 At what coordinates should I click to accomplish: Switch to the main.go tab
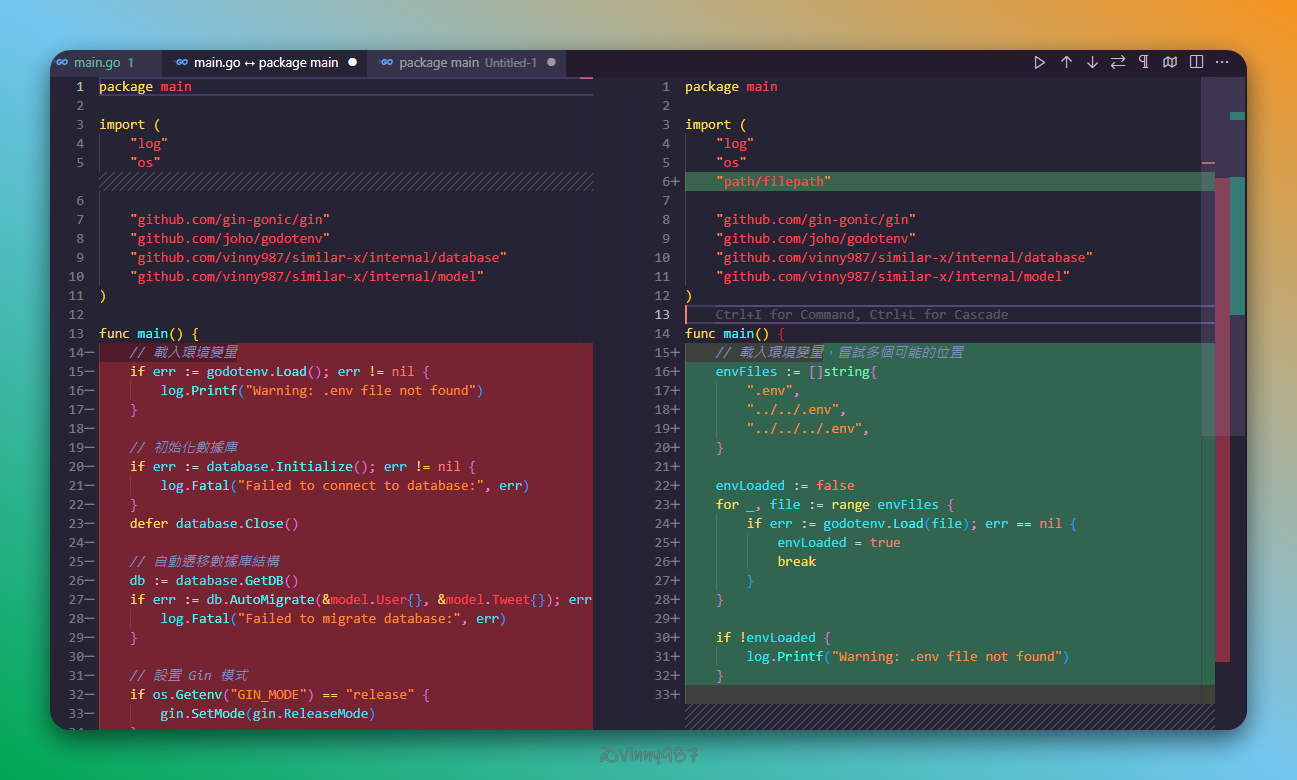(97, 62)
